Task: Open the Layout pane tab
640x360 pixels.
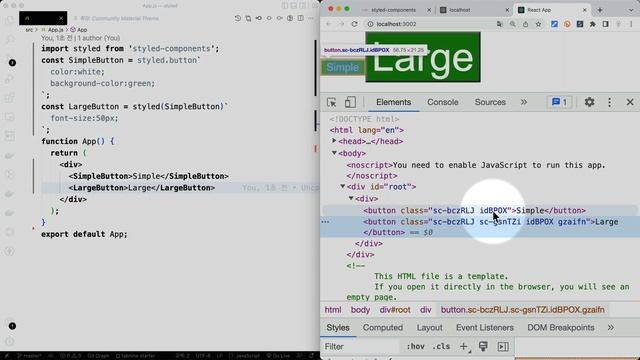Action: [x=429, y=328]
